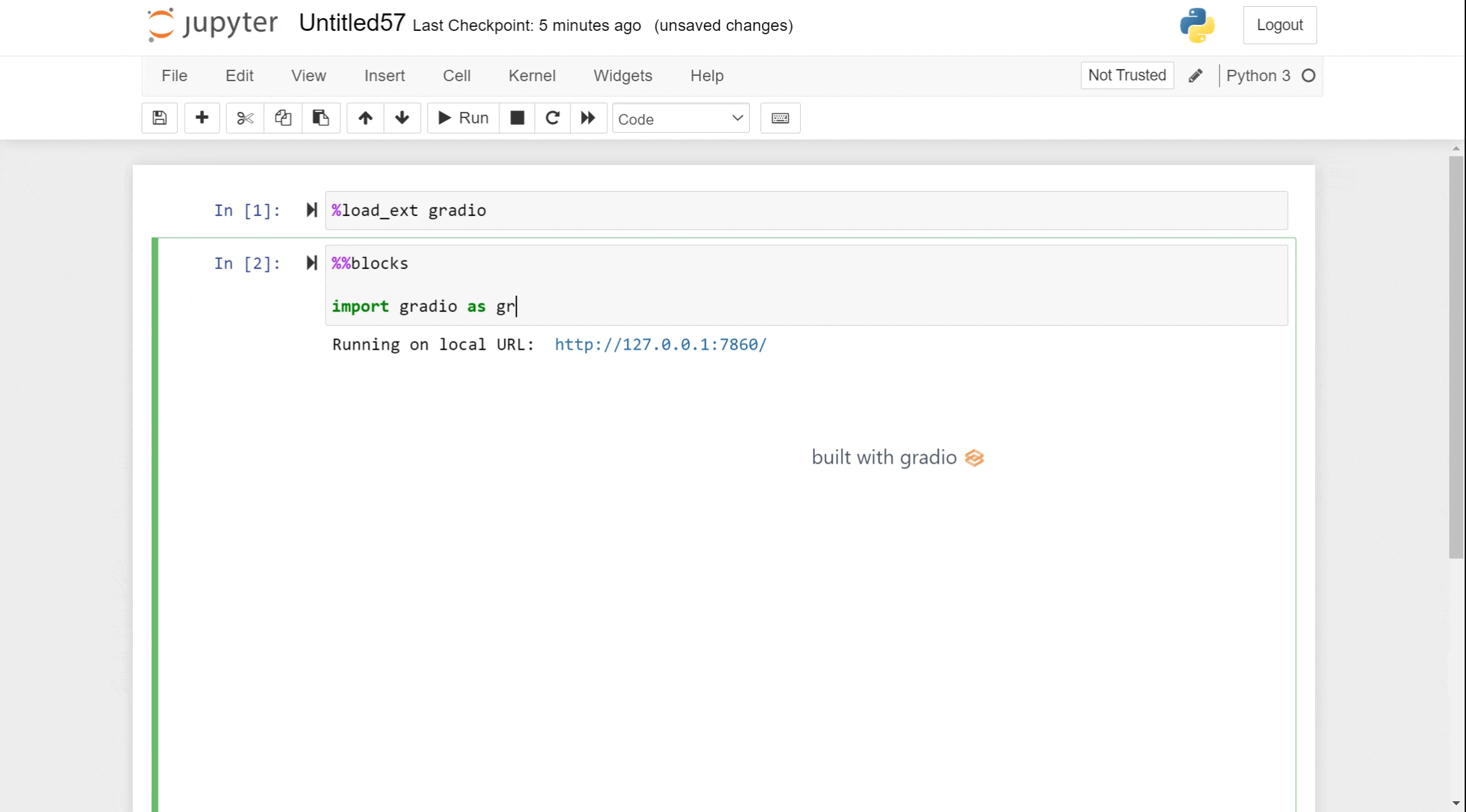Viewport: 1466px width, 812px height.
Task: Click the Run all cells icon
Action: tap(589, 118)
